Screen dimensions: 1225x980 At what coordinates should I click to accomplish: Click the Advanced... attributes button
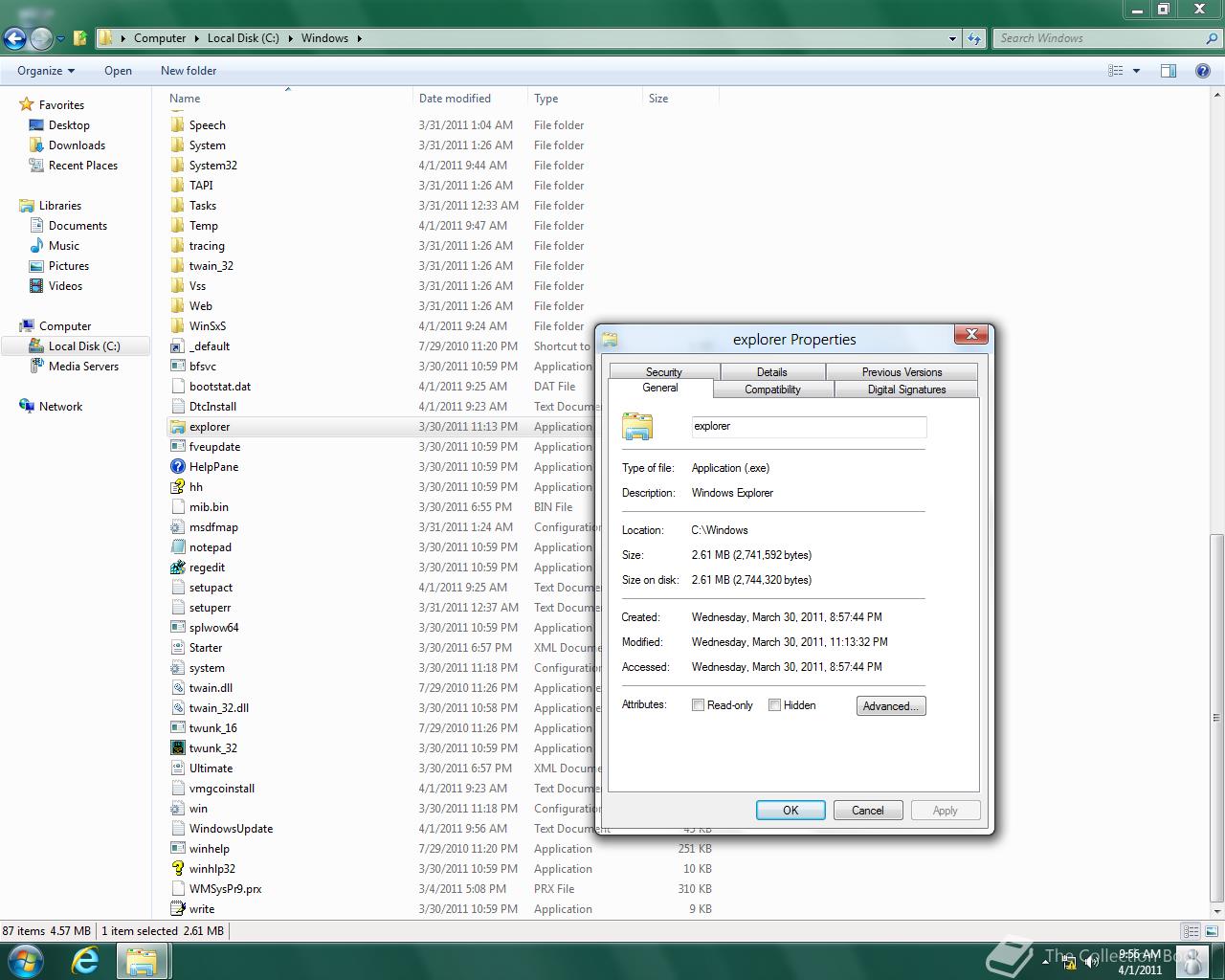(x=891, y=706)
